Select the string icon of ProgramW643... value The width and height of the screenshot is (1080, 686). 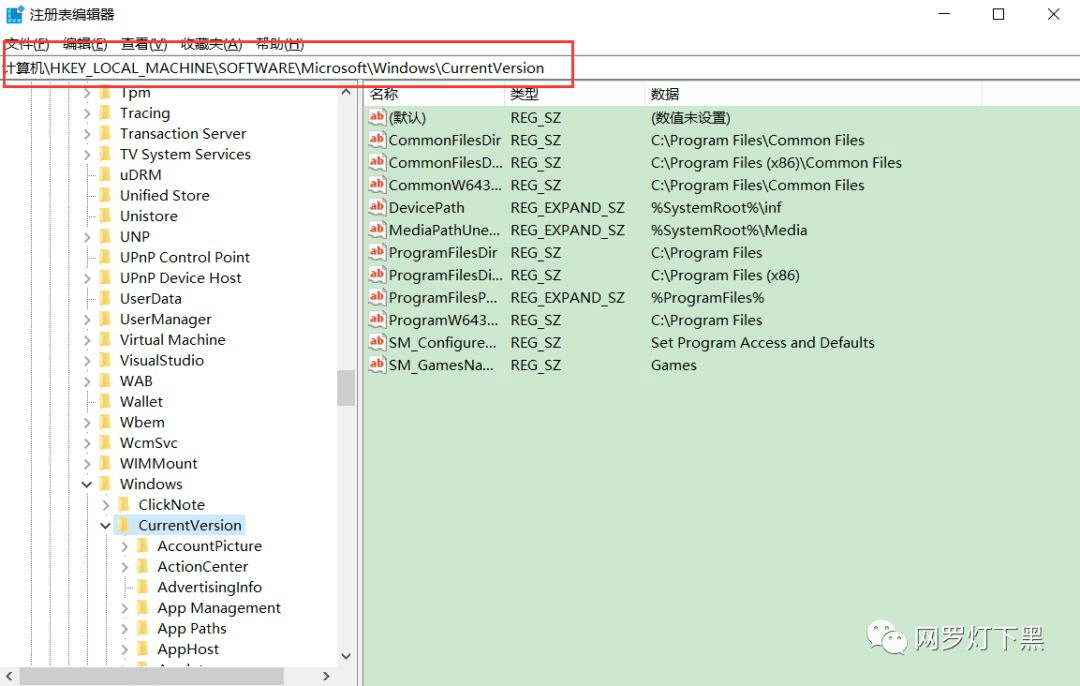[377, 320]
